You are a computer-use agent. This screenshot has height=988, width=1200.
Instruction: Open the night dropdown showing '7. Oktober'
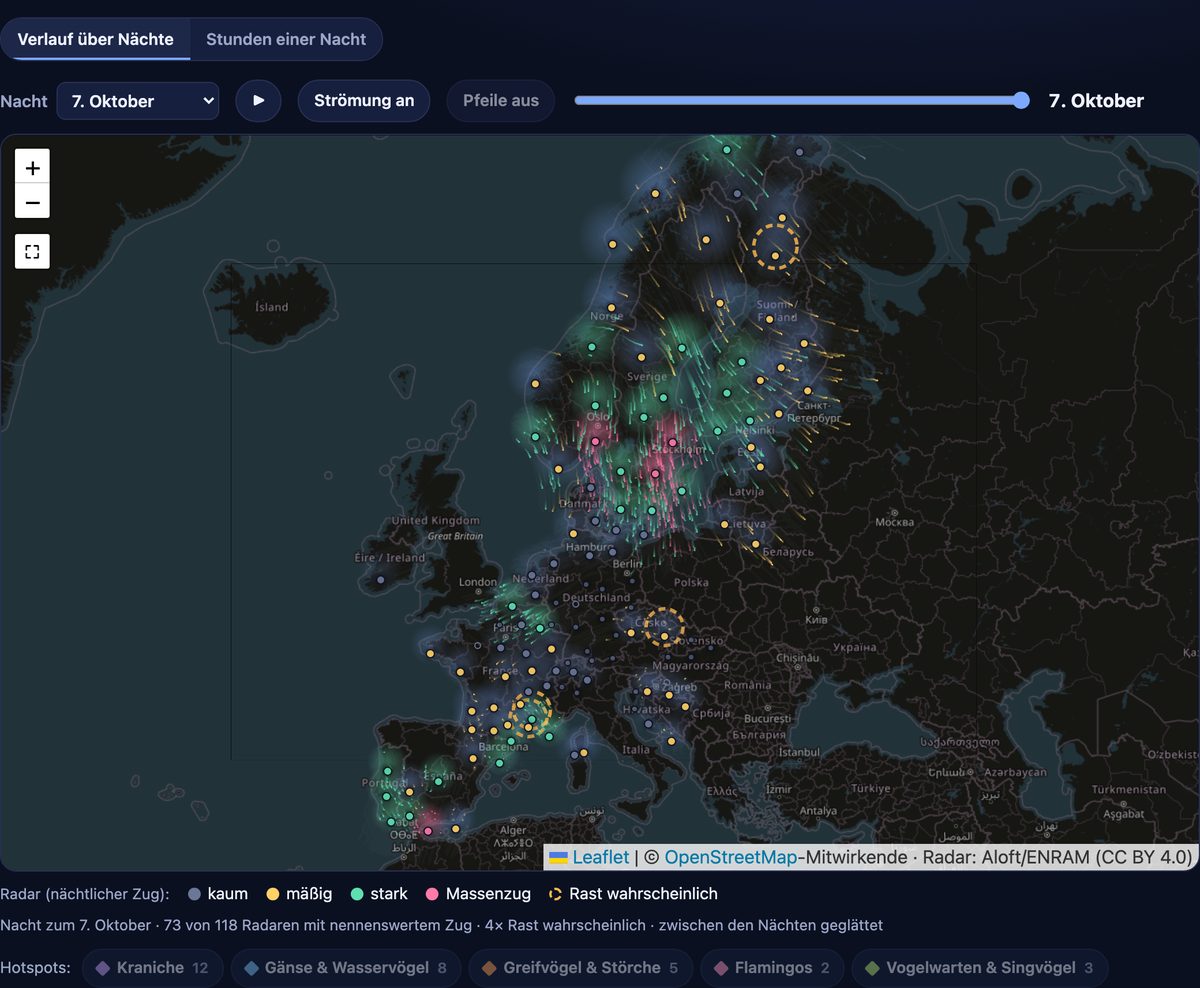click(138, 101)
